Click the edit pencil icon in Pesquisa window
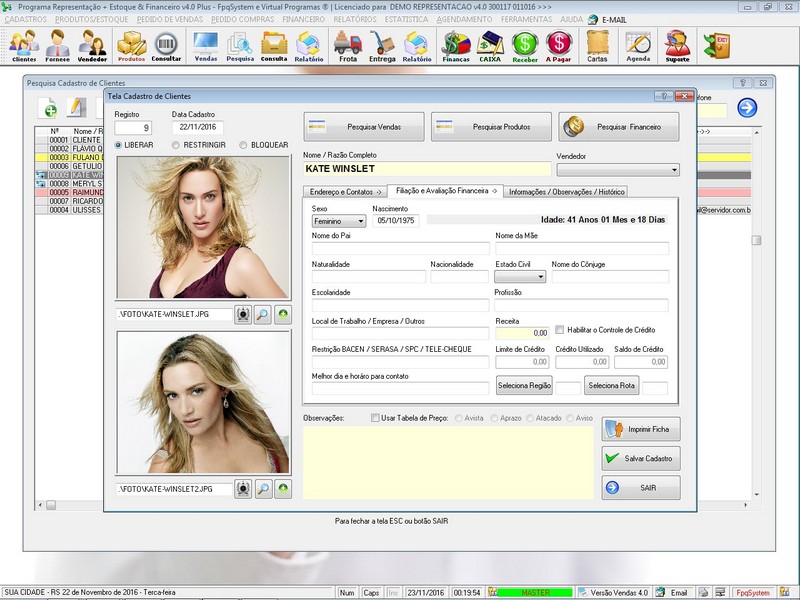The height and width of the screenshot is (600, 800). click(x=76, y=108)
